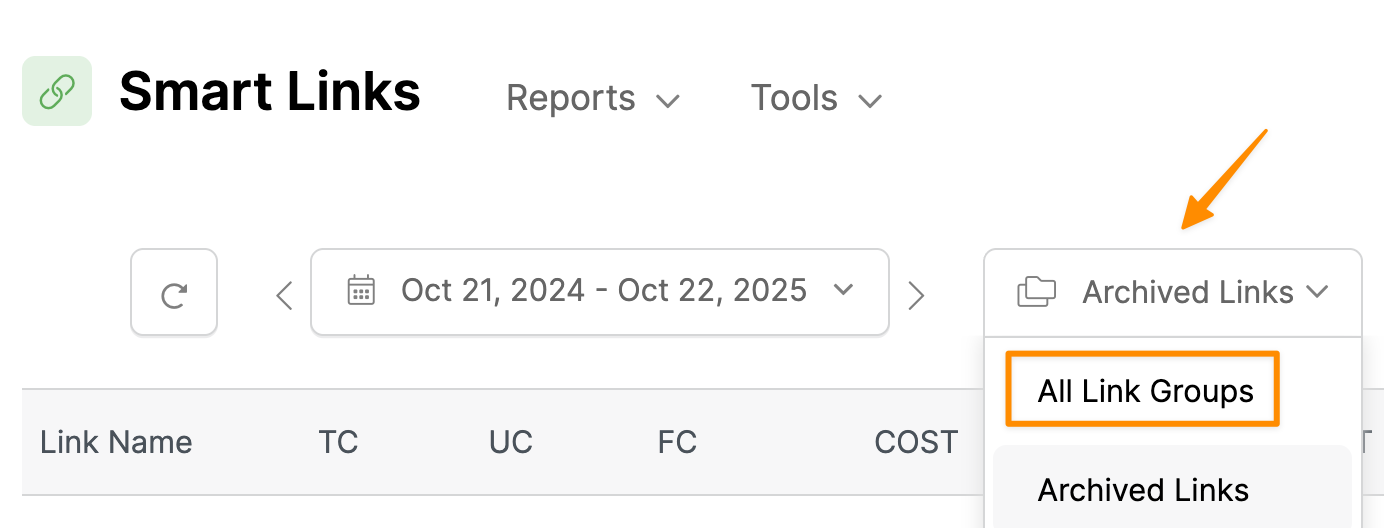Click the Smart Links page title

pos(270,92)
